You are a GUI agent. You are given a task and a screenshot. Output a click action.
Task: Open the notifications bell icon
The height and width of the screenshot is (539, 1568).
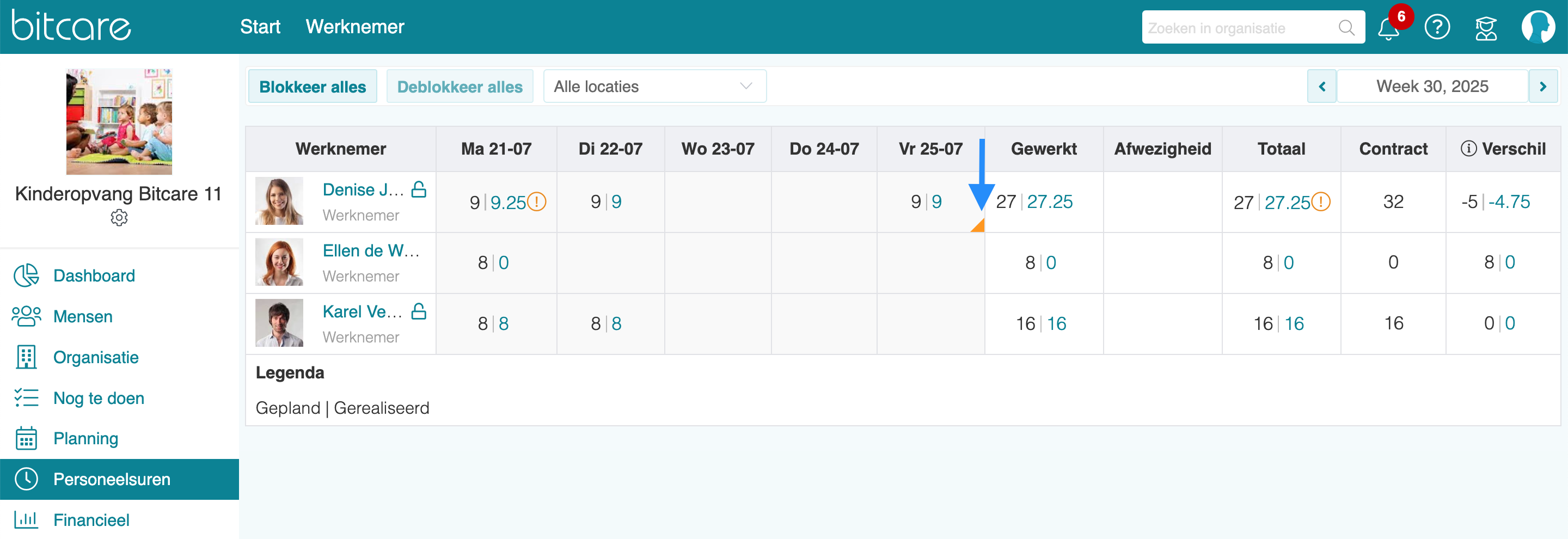[x=1388, y=28]
